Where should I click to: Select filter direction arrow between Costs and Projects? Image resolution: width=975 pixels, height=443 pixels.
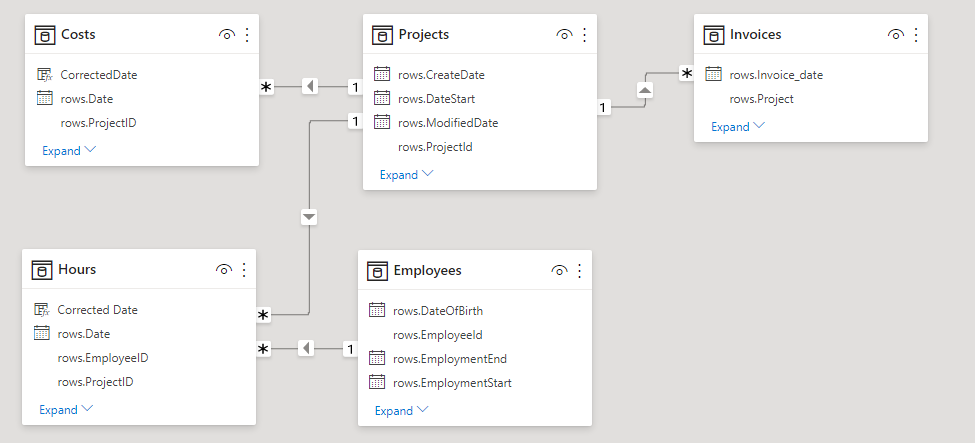point(310,86)
